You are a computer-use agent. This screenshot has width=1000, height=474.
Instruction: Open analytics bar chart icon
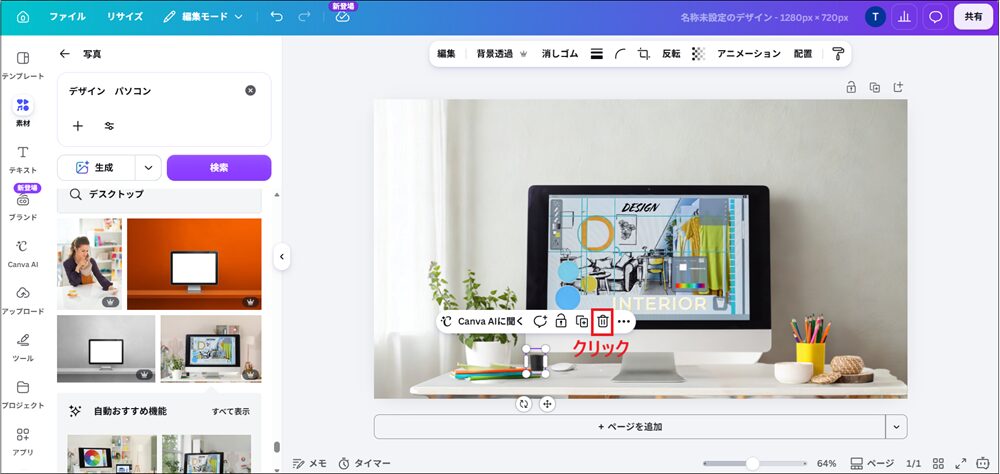pyautogui.click(x=904, y=17)
